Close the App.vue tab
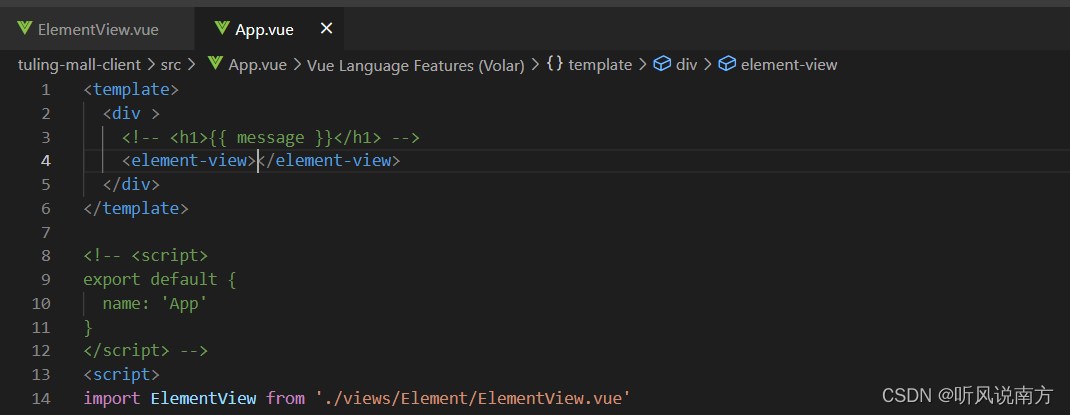Image resolution: width=1070 pixels, height=415 pixels. tap(327, 29)
